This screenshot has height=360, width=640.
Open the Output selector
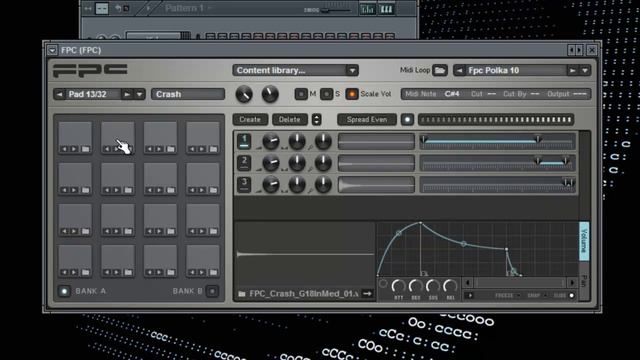pos(580,94)
